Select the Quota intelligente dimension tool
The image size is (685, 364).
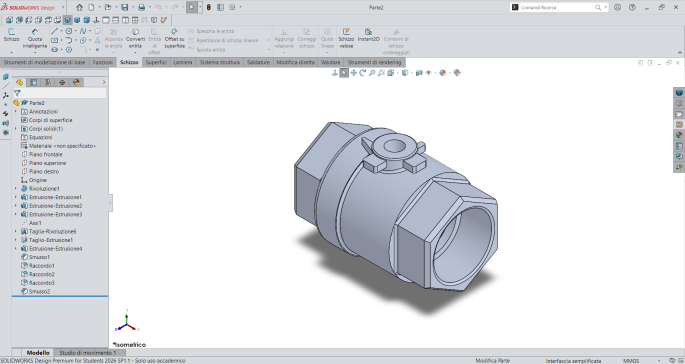(35, 38)
